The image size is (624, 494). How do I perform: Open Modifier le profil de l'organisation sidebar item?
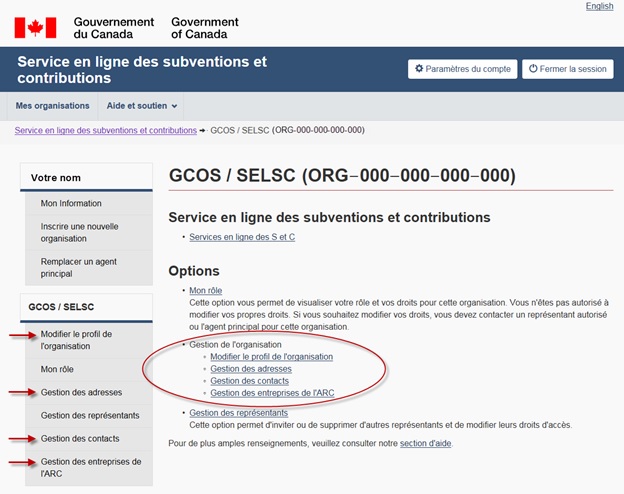[77, 340]
